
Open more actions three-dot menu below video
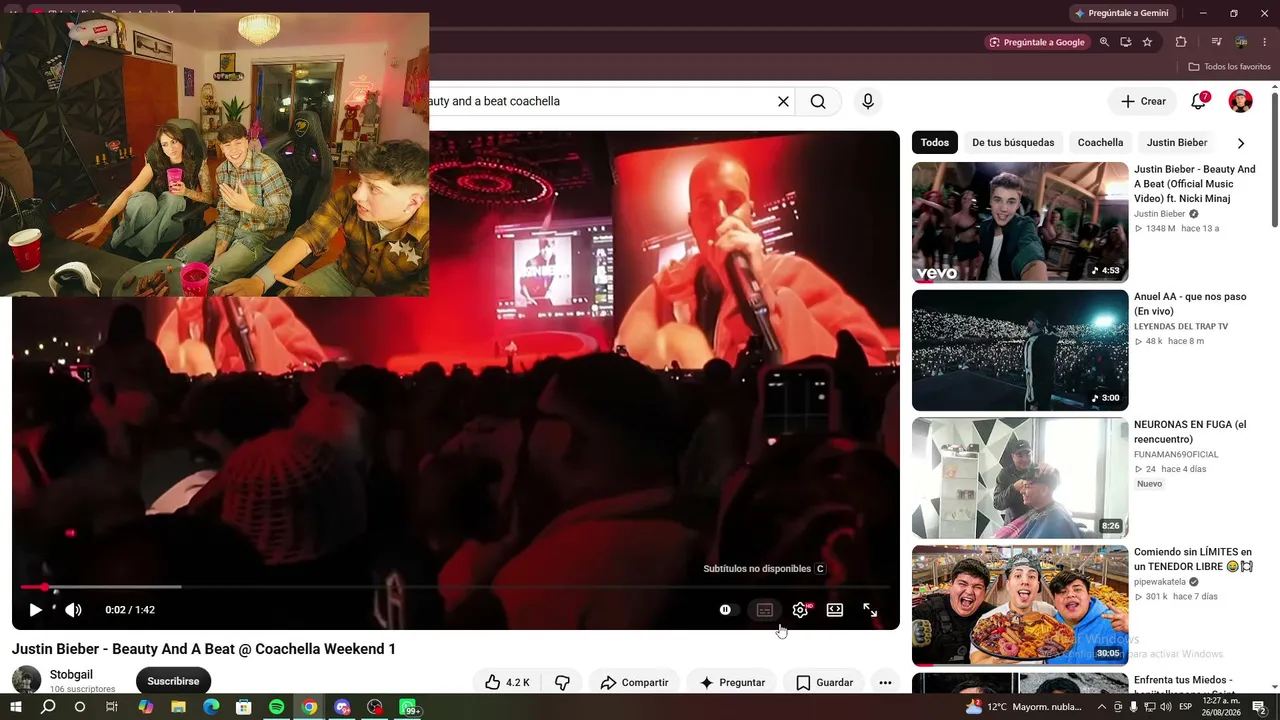885,682
